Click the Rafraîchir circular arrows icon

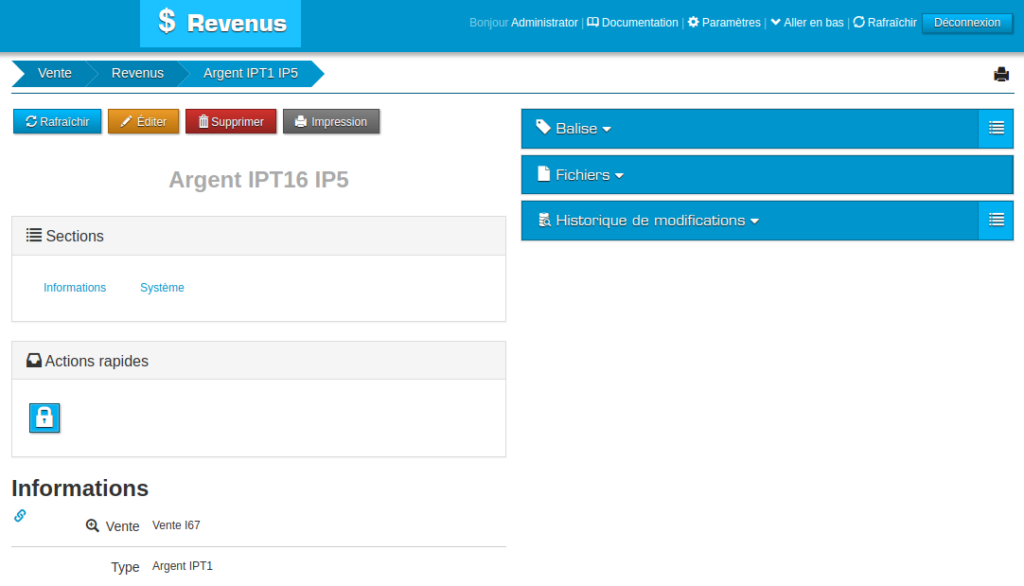[858, 22]
